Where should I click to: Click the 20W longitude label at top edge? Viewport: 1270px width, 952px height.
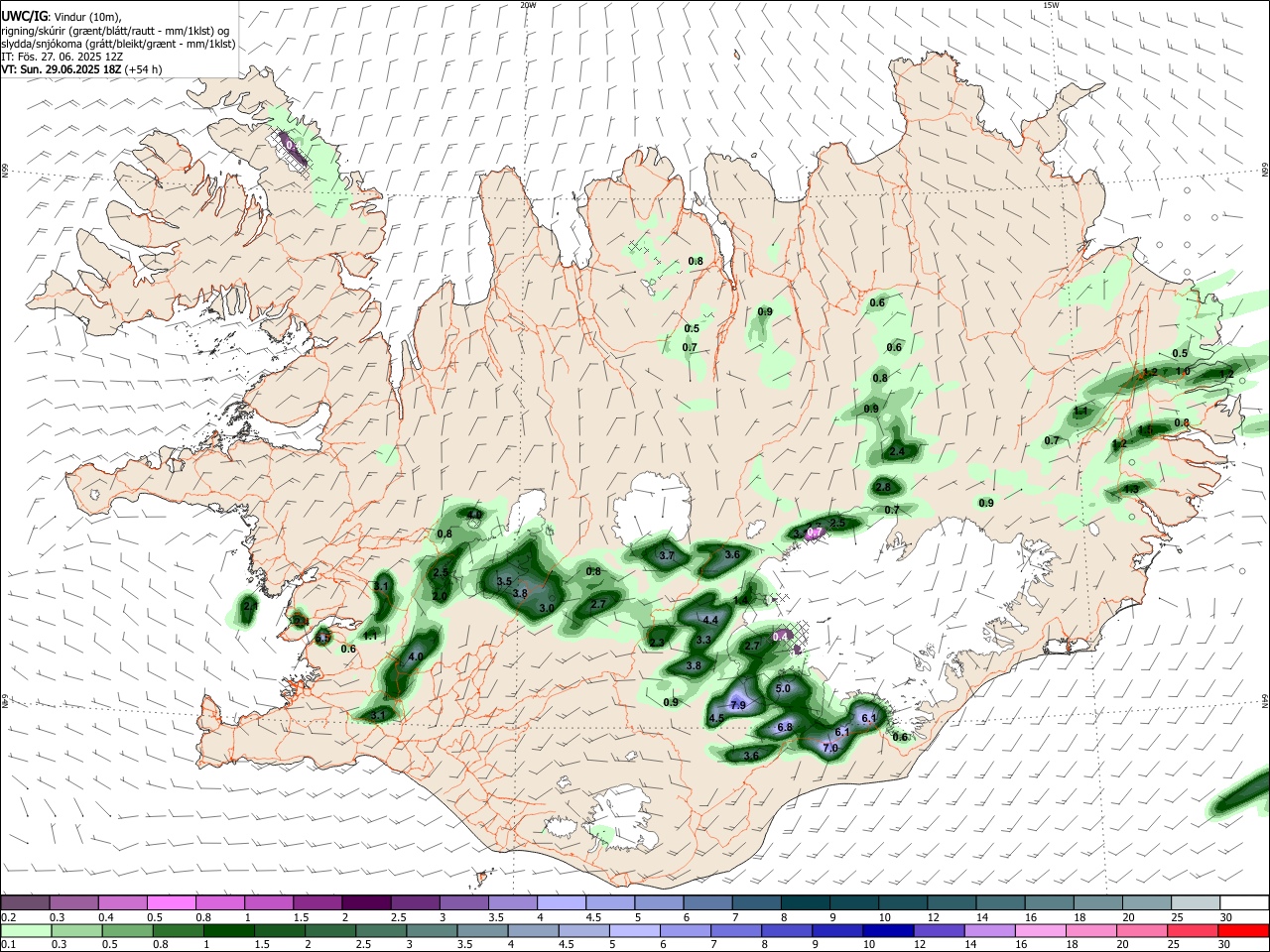coord(528,5)
